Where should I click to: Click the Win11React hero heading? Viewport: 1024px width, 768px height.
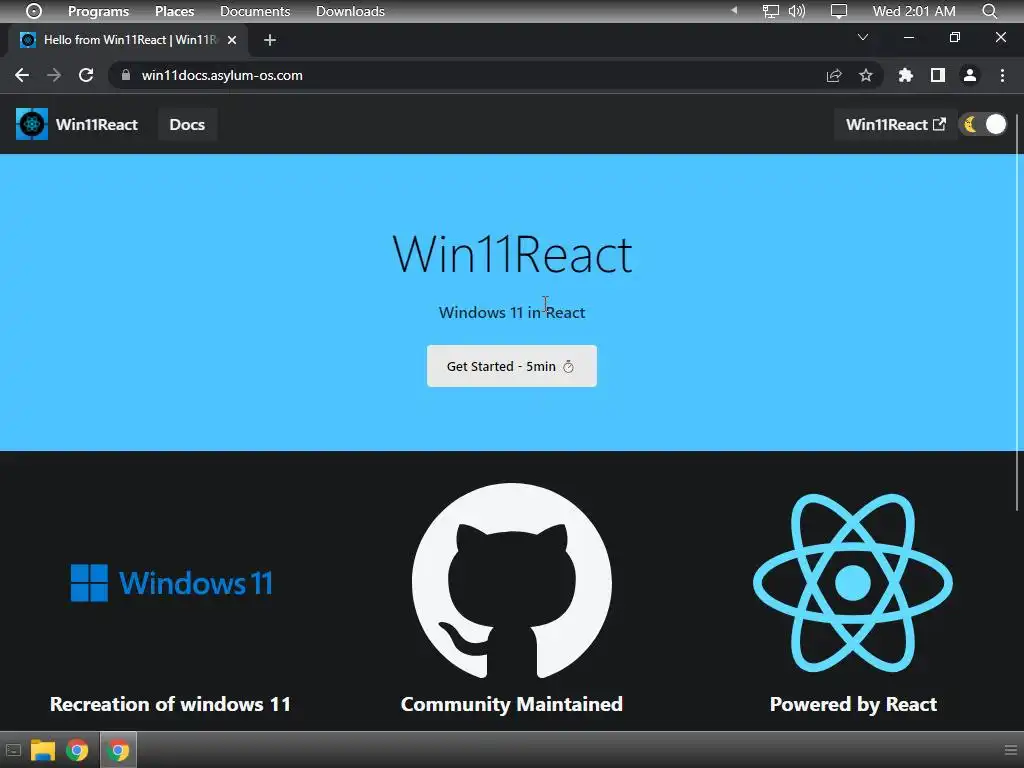(x=512, y=254)
